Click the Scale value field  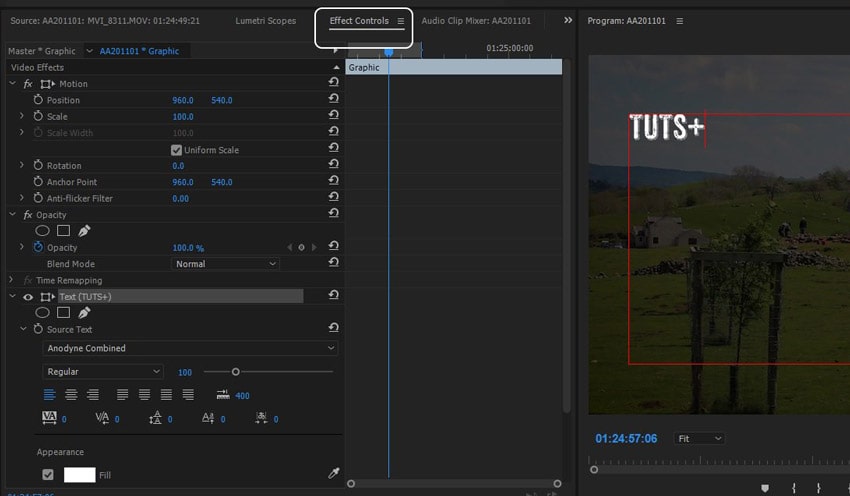tap(183, 117)
